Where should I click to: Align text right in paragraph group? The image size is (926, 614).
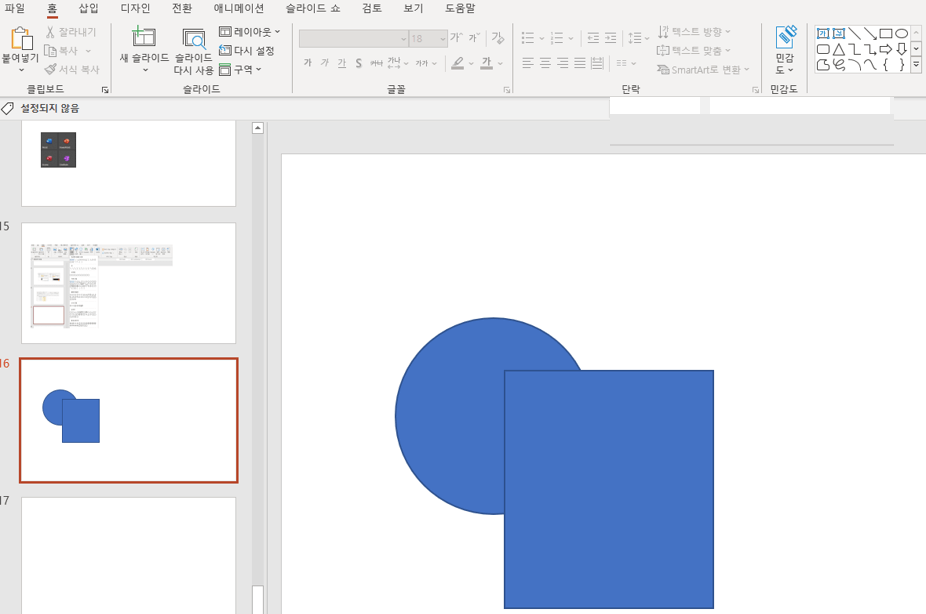tap(563, 63)
